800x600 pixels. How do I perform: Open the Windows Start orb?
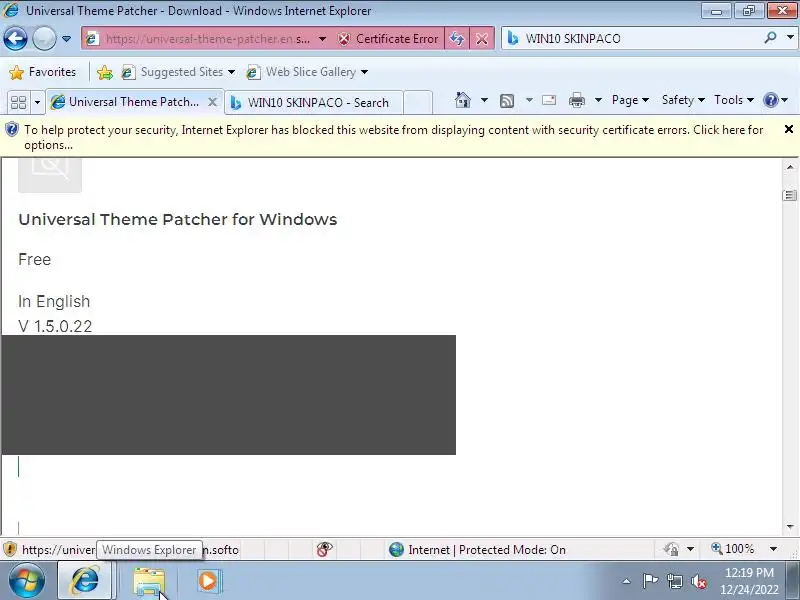tap(27, 581)
